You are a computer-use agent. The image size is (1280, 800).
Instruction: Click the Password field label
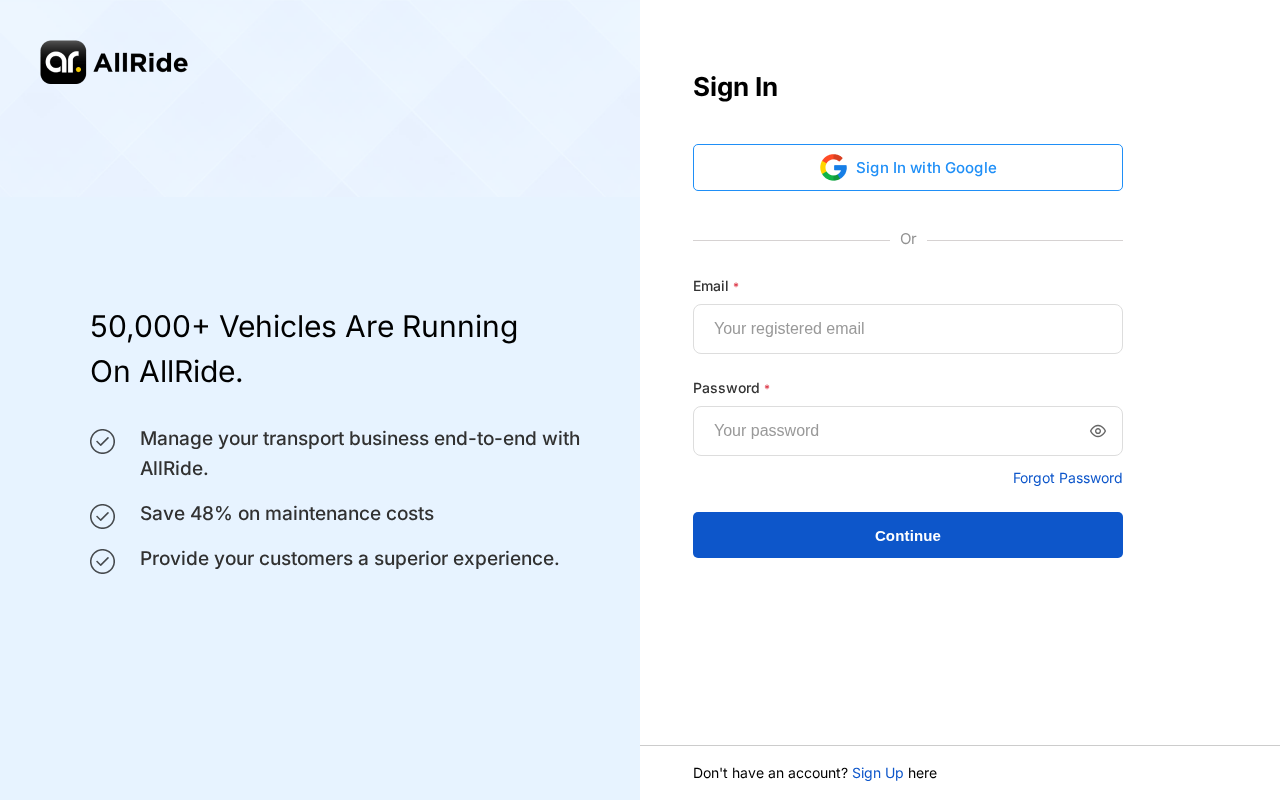726,388
